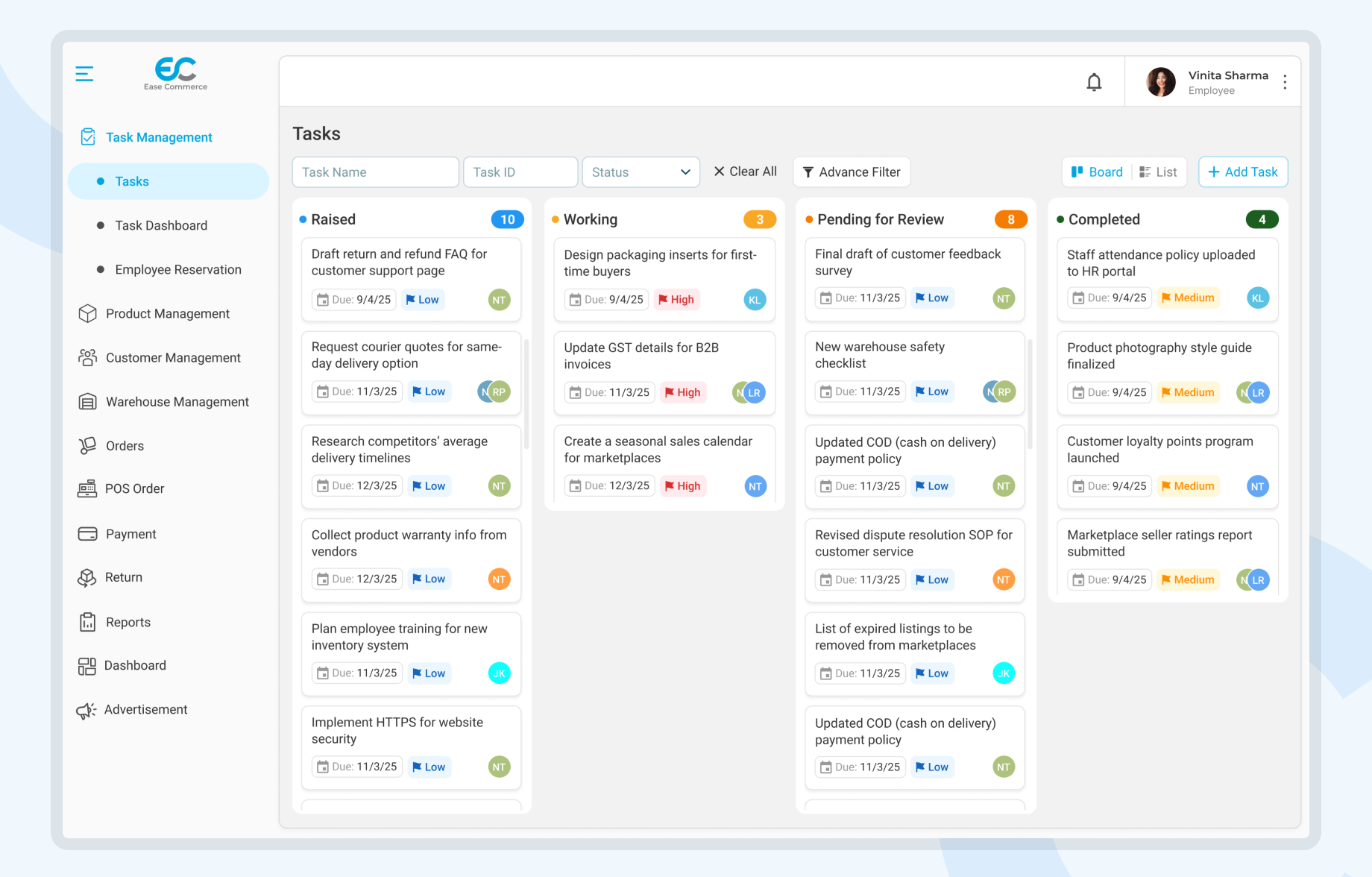This screenshot has width=1372, height=877.
Task: Open Customer loyalty points program card
Action: (1168, 467)
